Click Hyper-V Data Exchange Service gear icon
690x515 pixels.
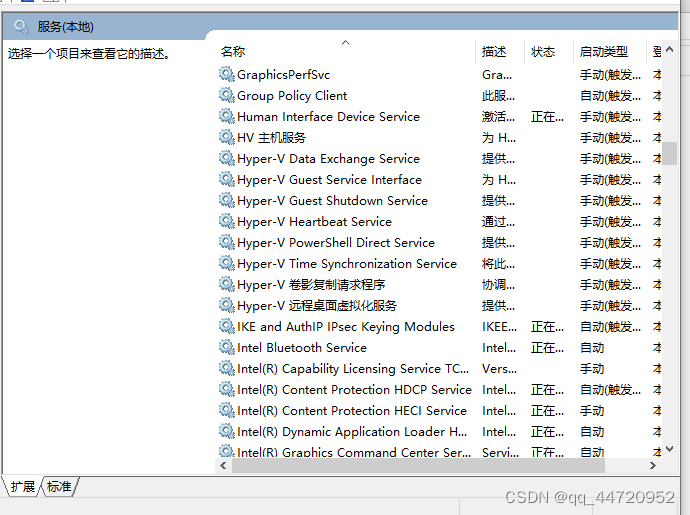pyautogui.click(x=227, y=158)
